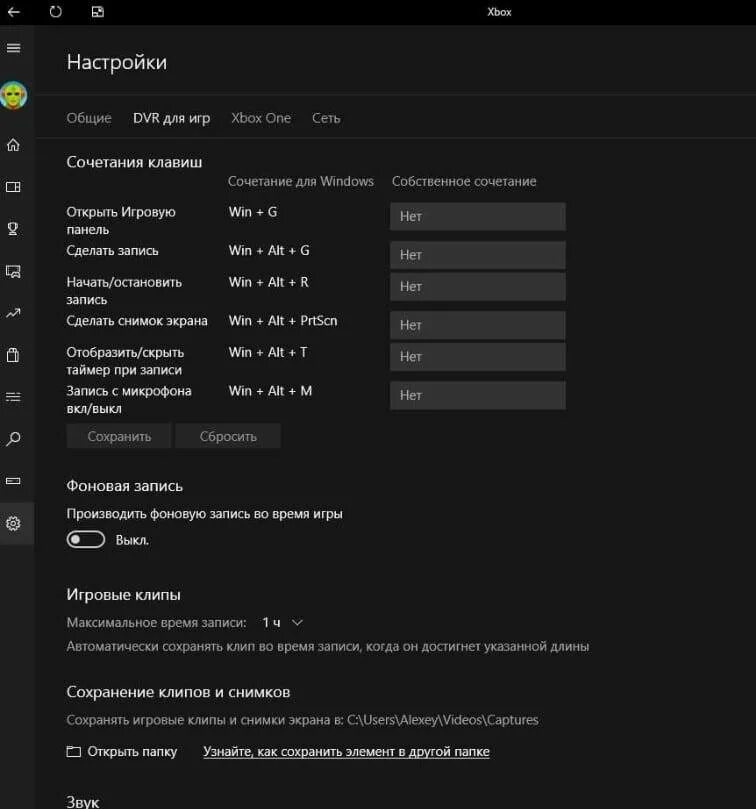Image resolution: width=756 pixels, height=809 pixels.
Task: Click the Win + Alt + PrtScn text
Action: coord(283,321)
